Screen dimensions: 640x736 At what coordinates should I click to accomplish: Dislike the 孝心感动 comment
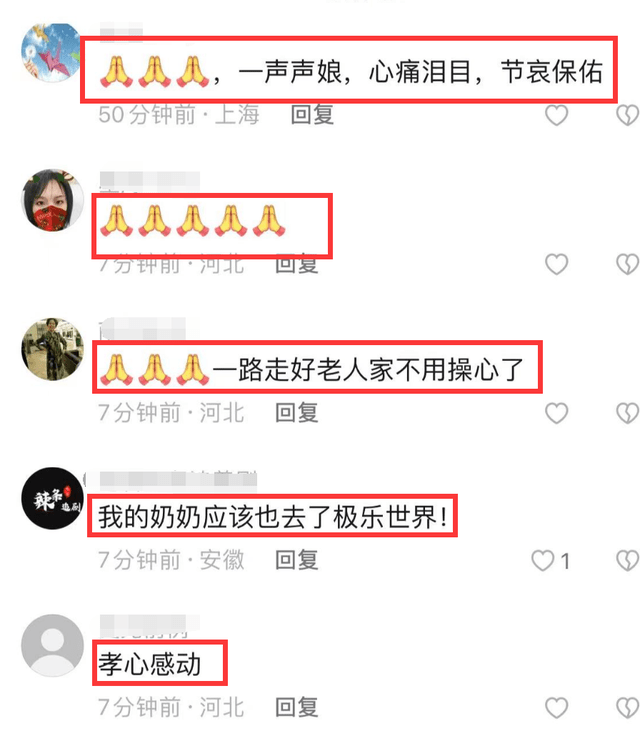pyautogui.click(x=628, y=708)
